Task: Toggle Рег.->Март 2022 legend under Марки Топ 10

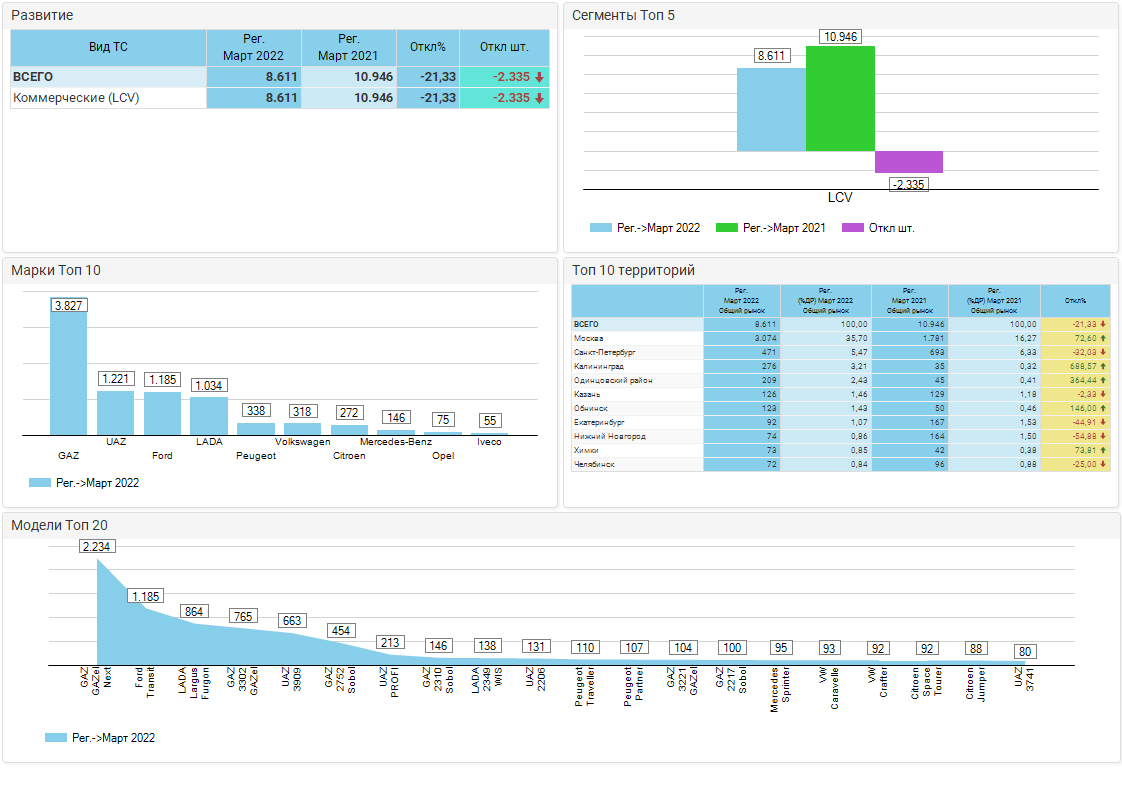Action: [97, 483]
